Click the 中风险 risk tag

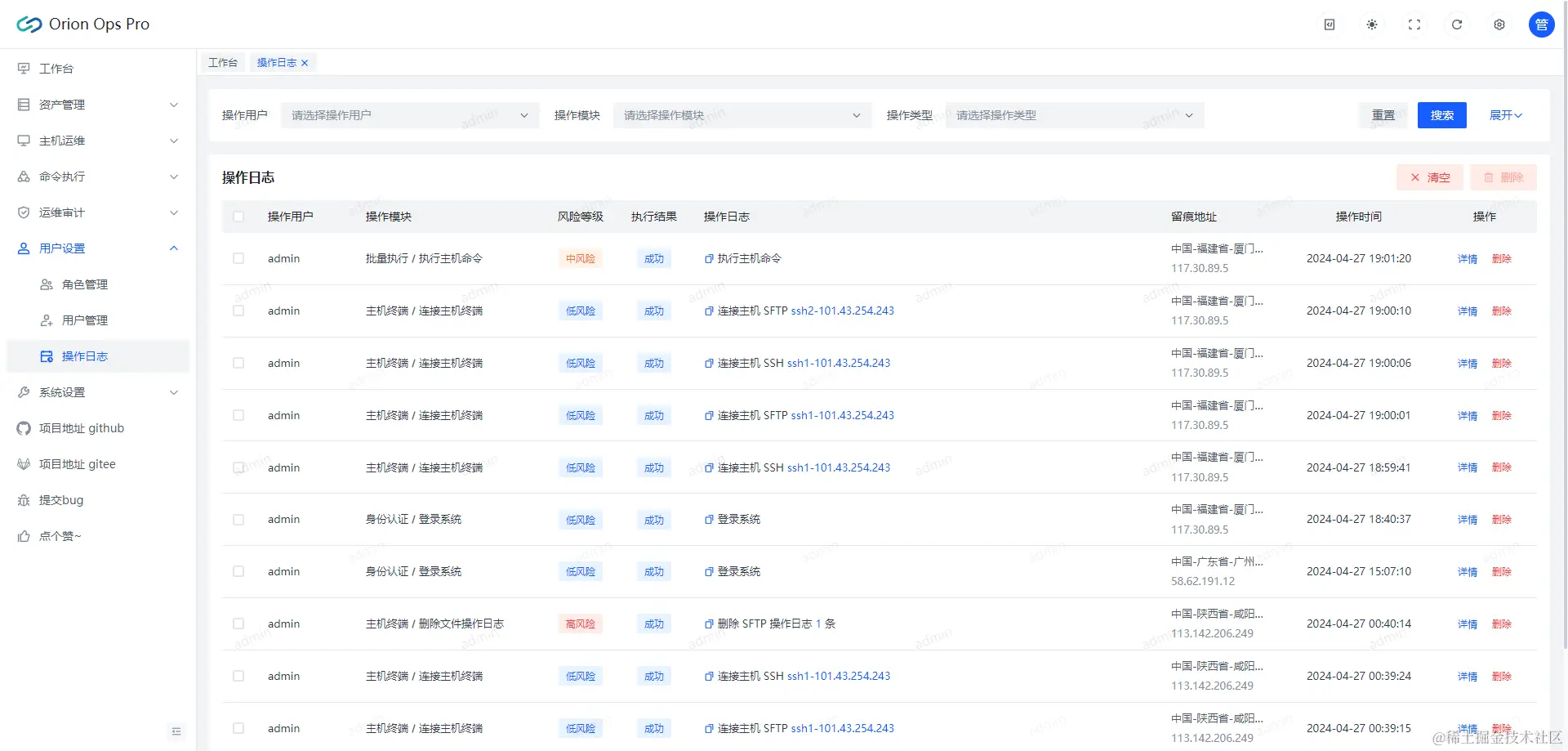point(581,259)
